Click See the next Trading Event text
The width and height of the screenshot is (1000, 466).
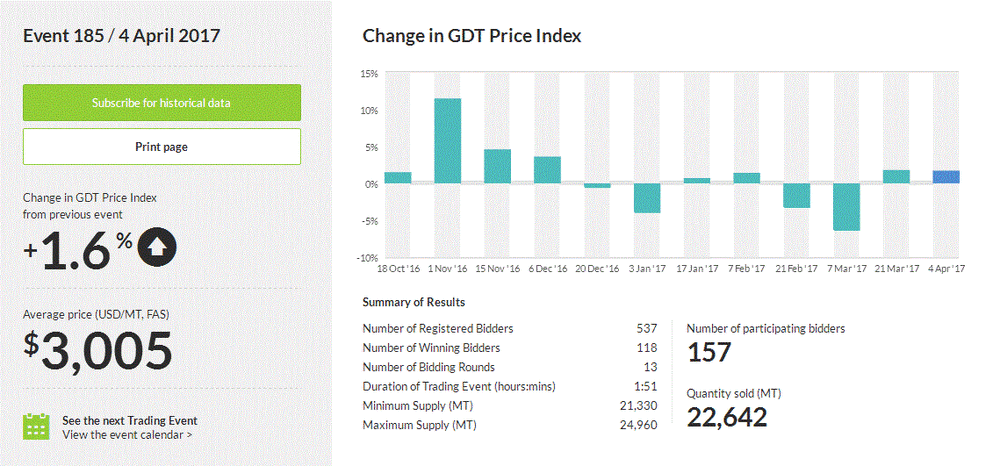tap(129, 420)
